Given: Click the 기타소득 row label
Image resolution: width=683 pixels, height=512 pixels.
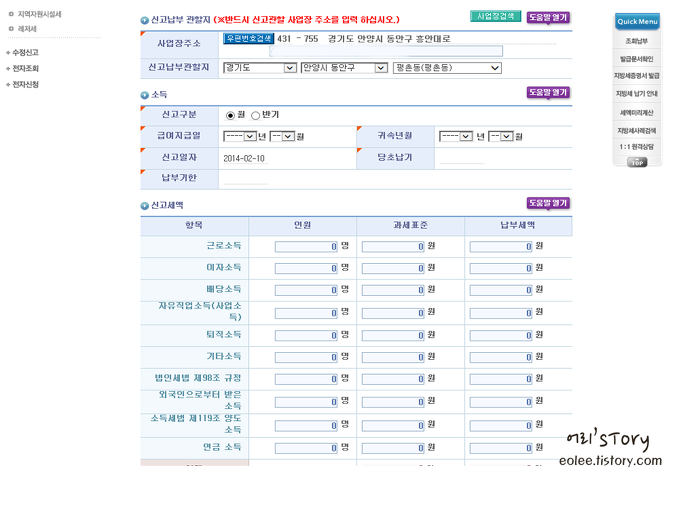Looking at the screenshot, I should pyautogui.click(x=224, y=356).
